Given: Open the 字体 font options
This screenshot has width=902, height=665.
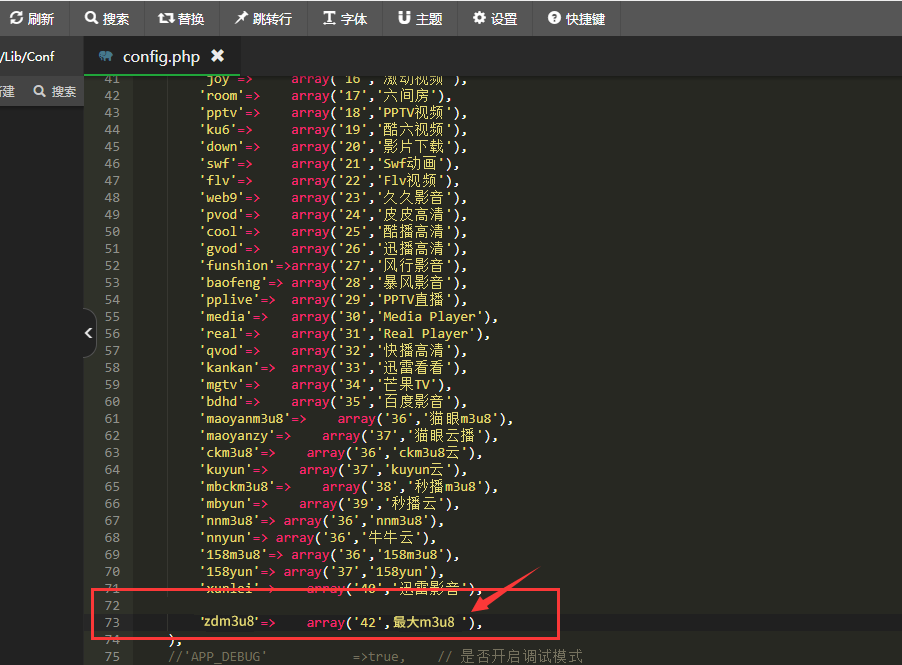Looking at the screenshot, I should click(x=345, y=18).
